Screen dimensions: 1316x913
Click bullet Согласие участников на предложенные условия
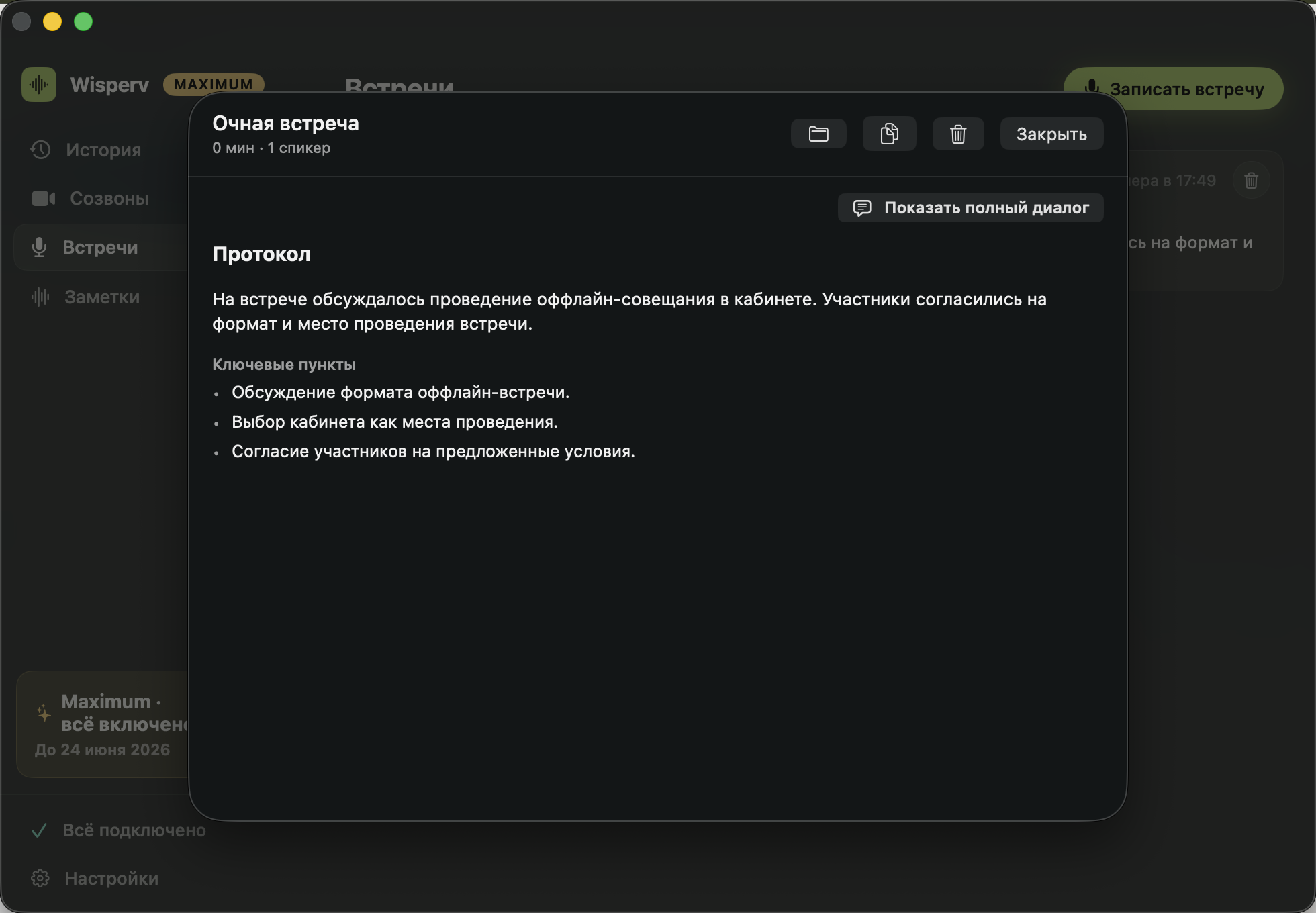(433, 452)
